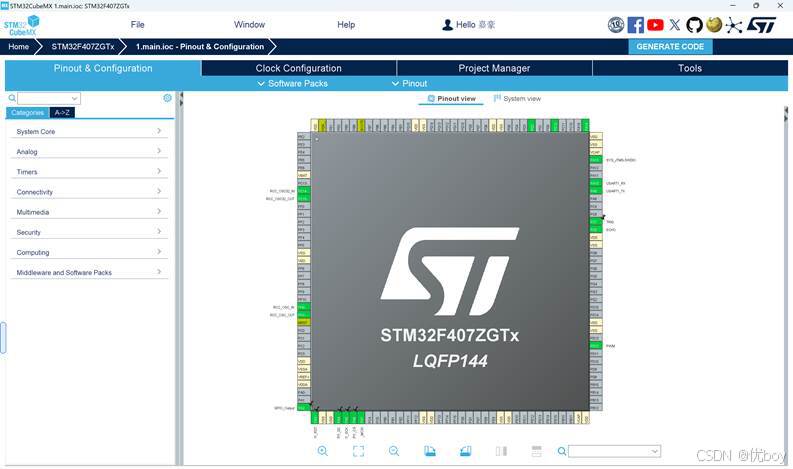Click the ST logo in top right
The height and width of the screenshot is (469, 793).
tap(762, 25)
